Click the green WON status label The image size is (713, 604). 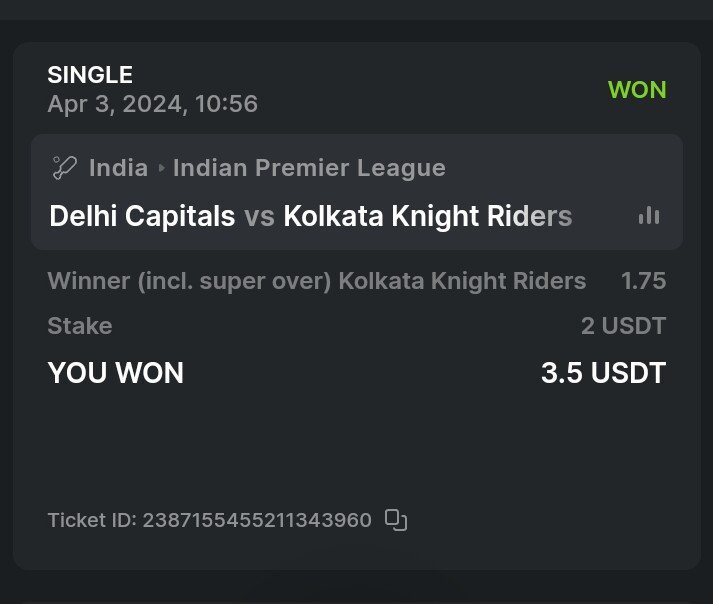click(637, 89)
